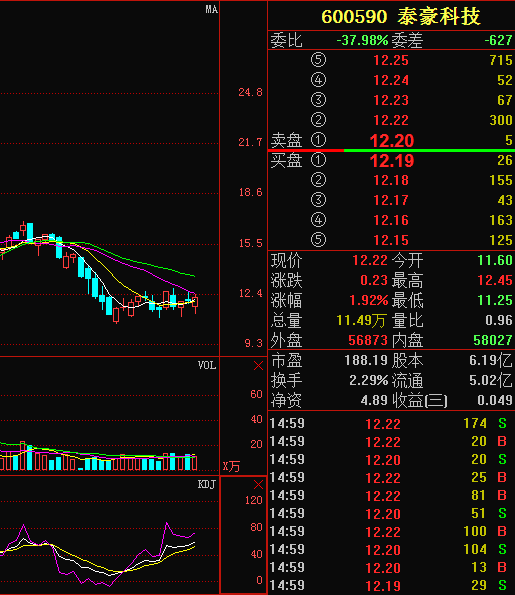The image size is (515, 595).
Task: Click price axis label 18.6
Action: pyautogui.click(x=250, y=192)
